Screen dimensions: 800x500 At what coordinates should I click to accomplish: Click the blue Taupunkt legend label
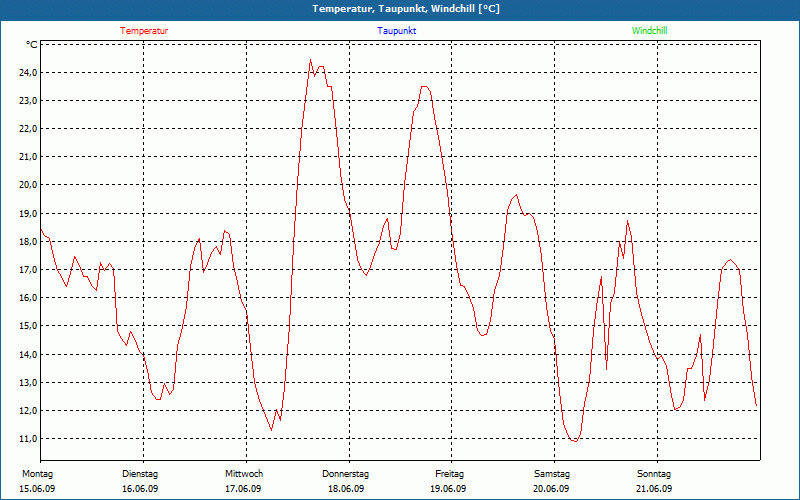point(397,31)
